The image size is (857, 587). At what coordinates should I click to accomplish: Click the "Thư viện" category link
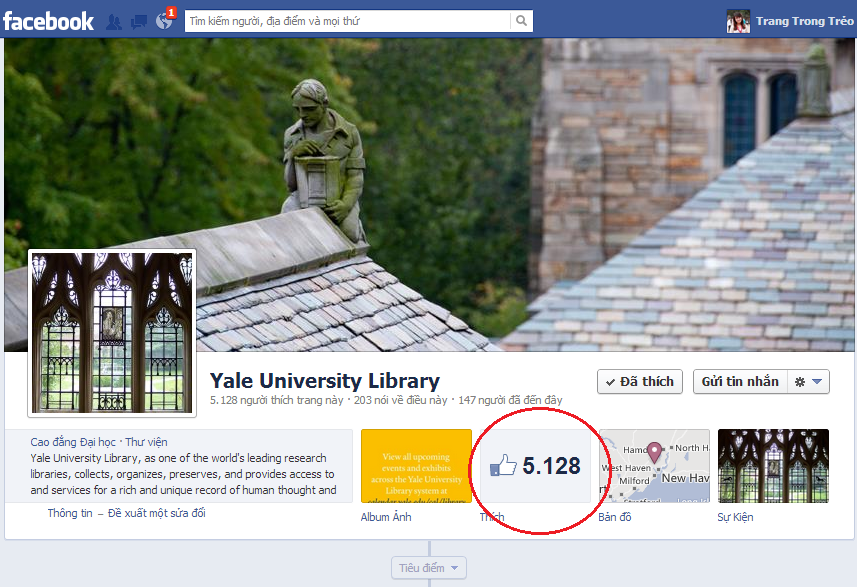(146, 441)
